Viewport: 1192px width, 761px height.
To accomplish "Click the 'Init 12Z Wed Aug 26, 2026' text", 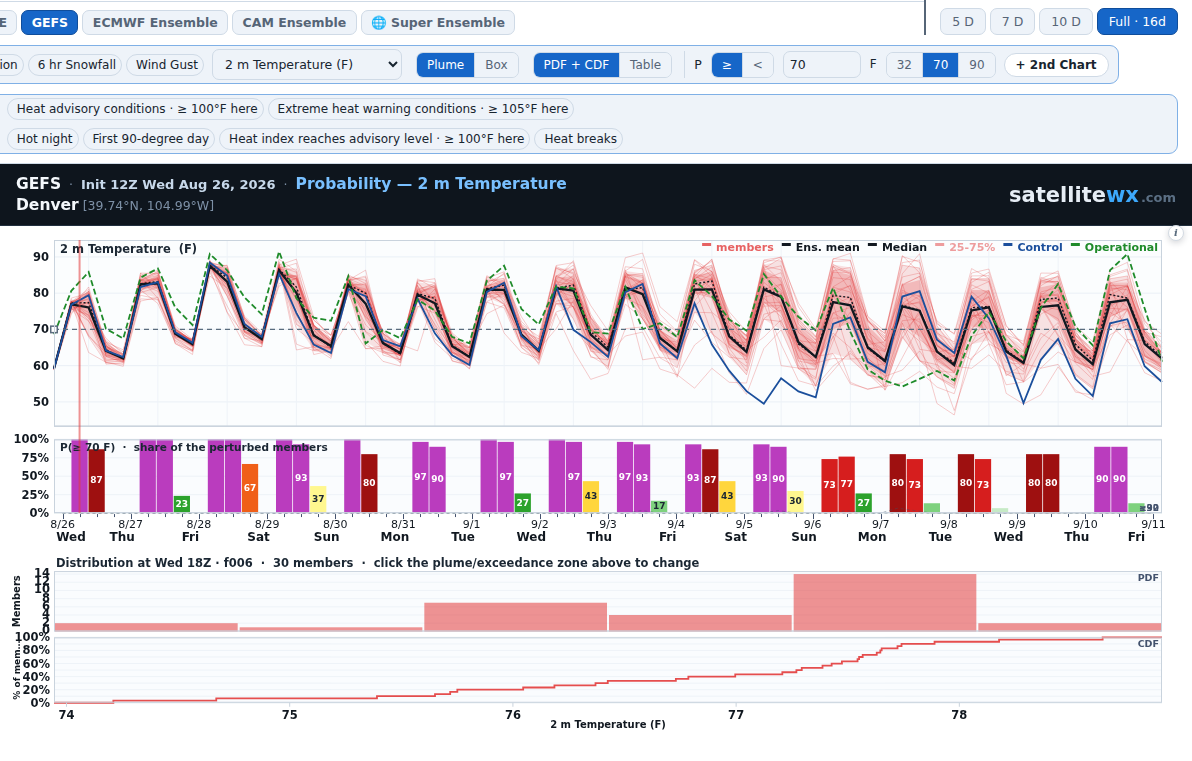I will click(178, 184).
